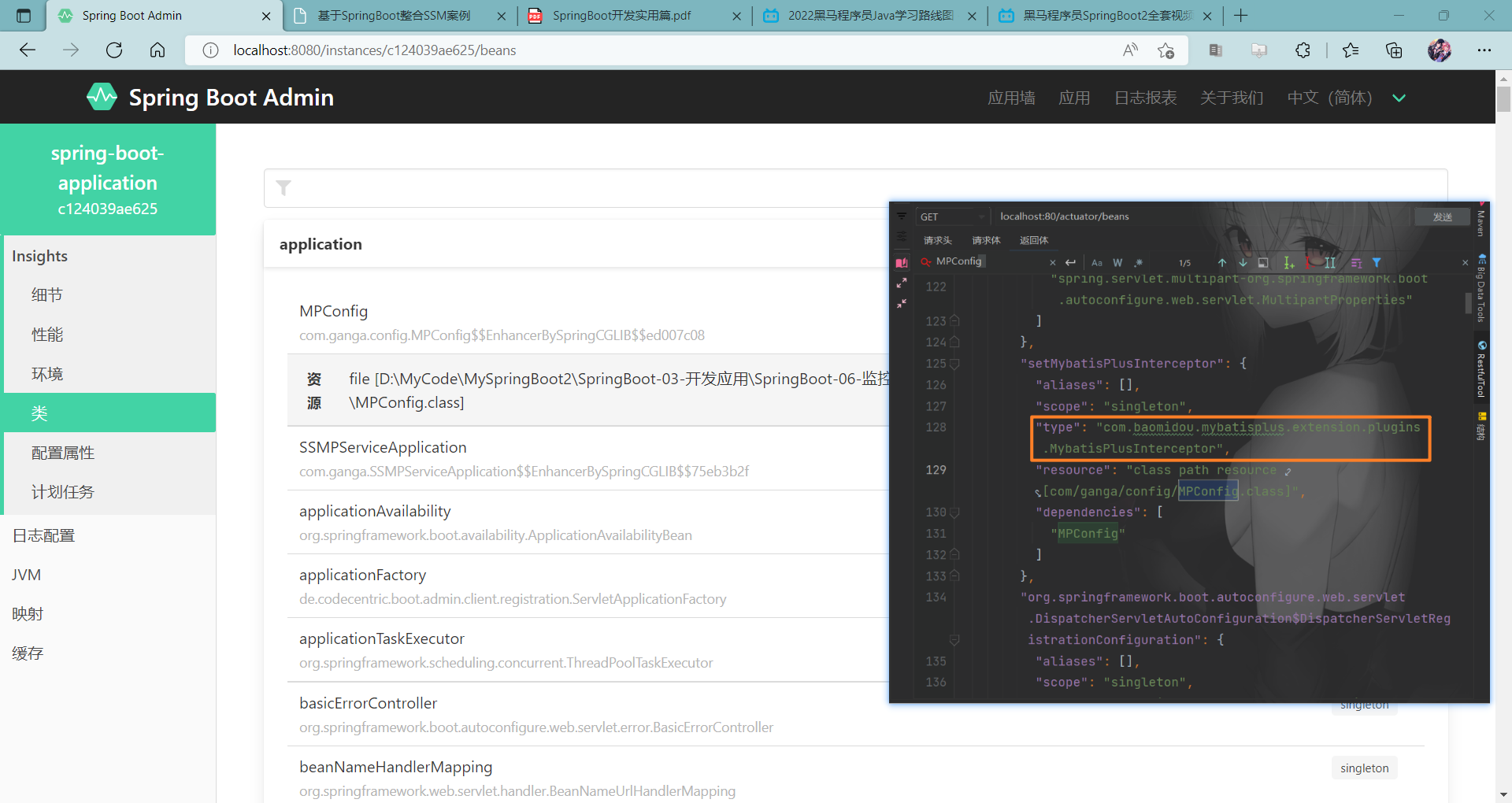The height and width of the screenshot is (803, 1512).
Task: Click the lines icon at RestfulTool top-left
Action: pyautogui.click(x=902, y=216)
